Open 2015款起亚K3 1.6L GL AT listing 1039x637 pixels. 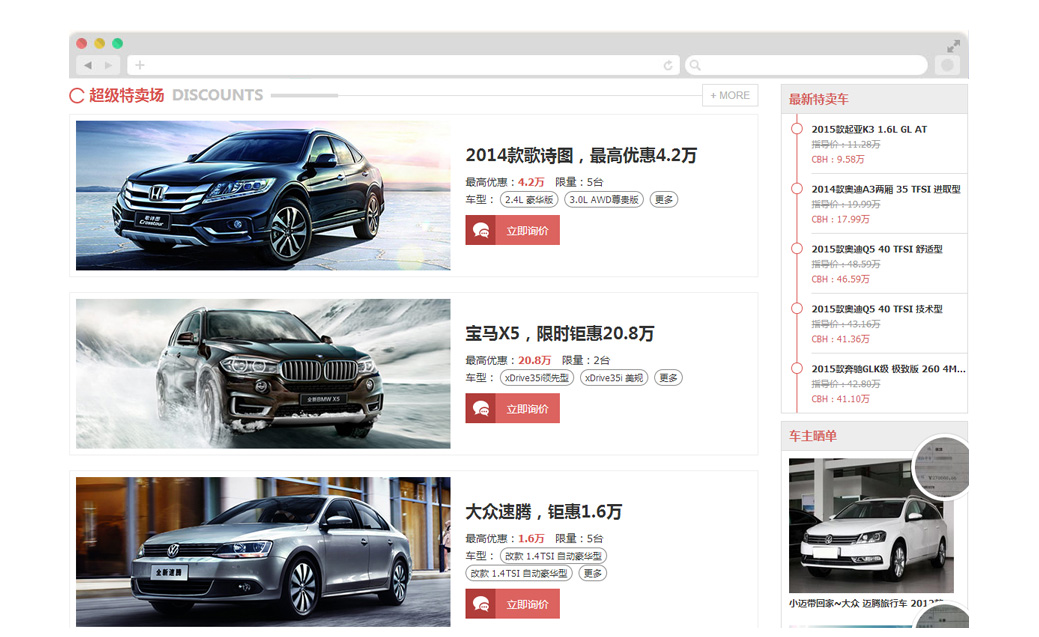coord(869,129)
